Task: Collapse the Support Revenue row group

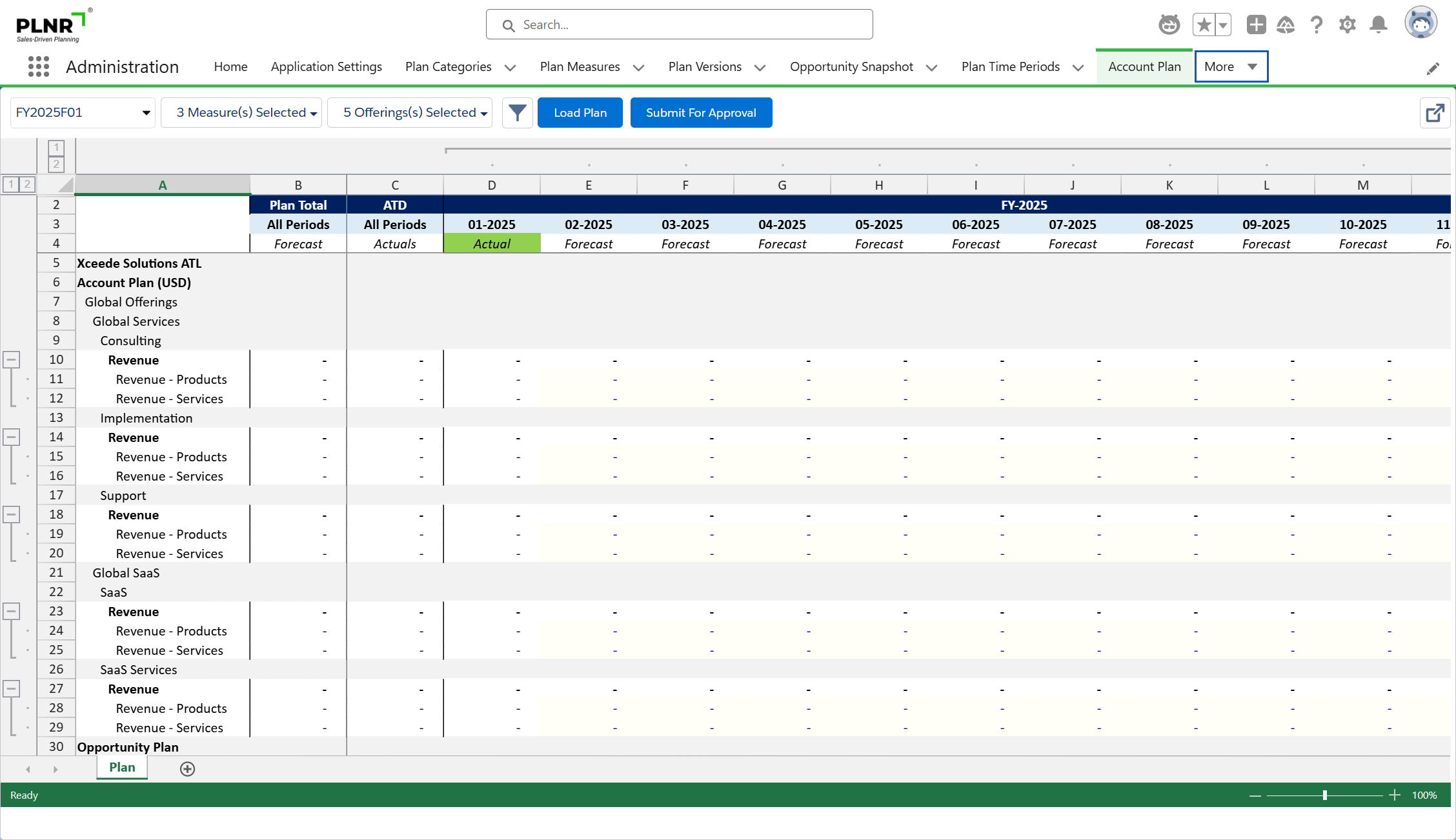Action: (12, 514)
